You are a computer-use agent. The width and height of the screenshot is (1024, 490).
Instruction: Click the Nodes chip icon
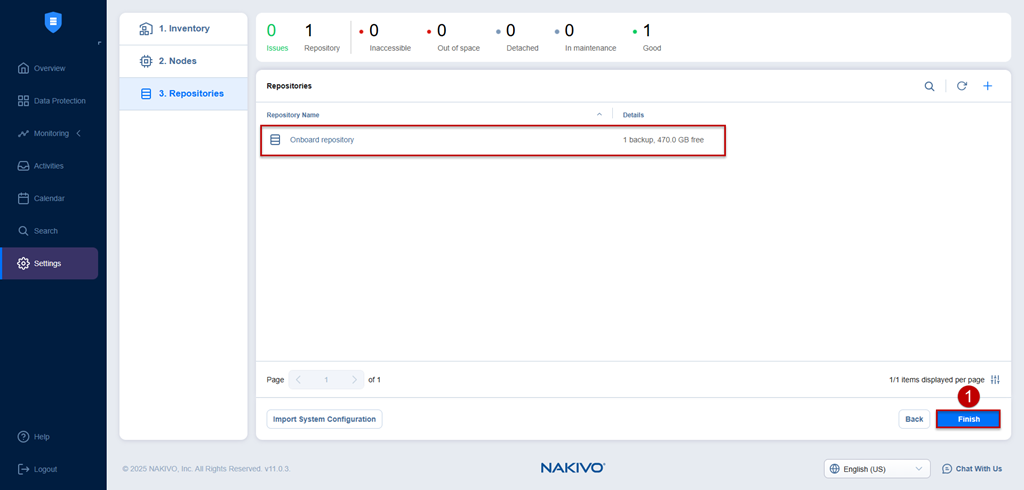(146, 61)
